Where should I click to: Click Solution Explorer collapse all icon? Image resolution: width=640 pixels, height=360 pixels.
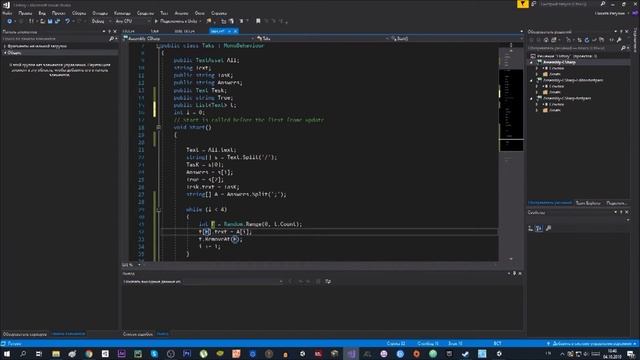pyautogui.click(x=595, y=40)
